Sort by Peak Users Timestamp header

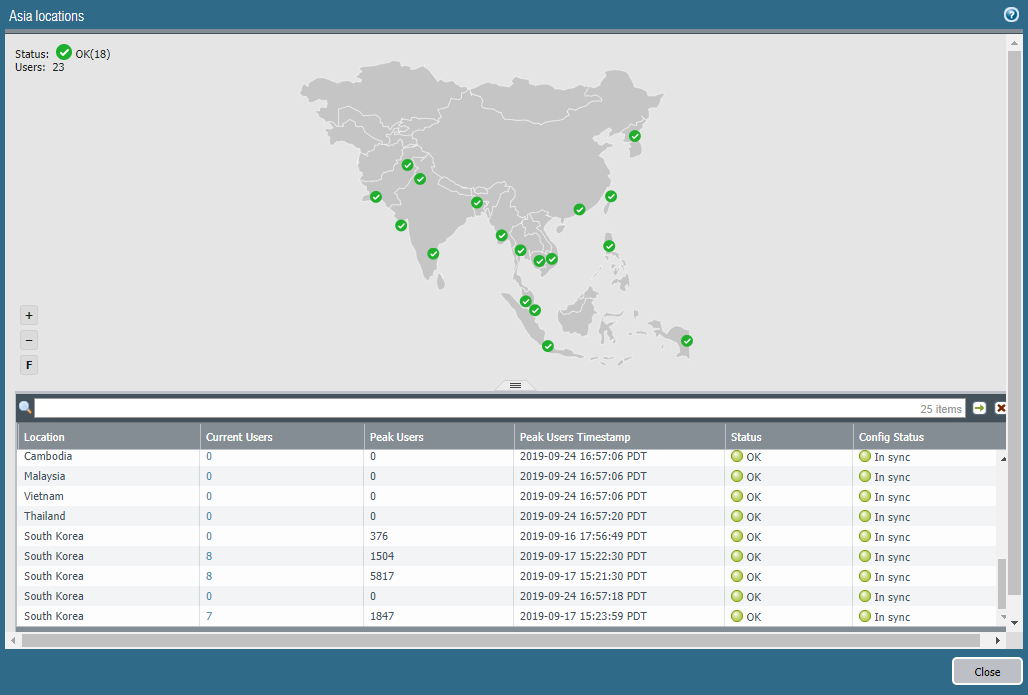[x=575, y=437]
